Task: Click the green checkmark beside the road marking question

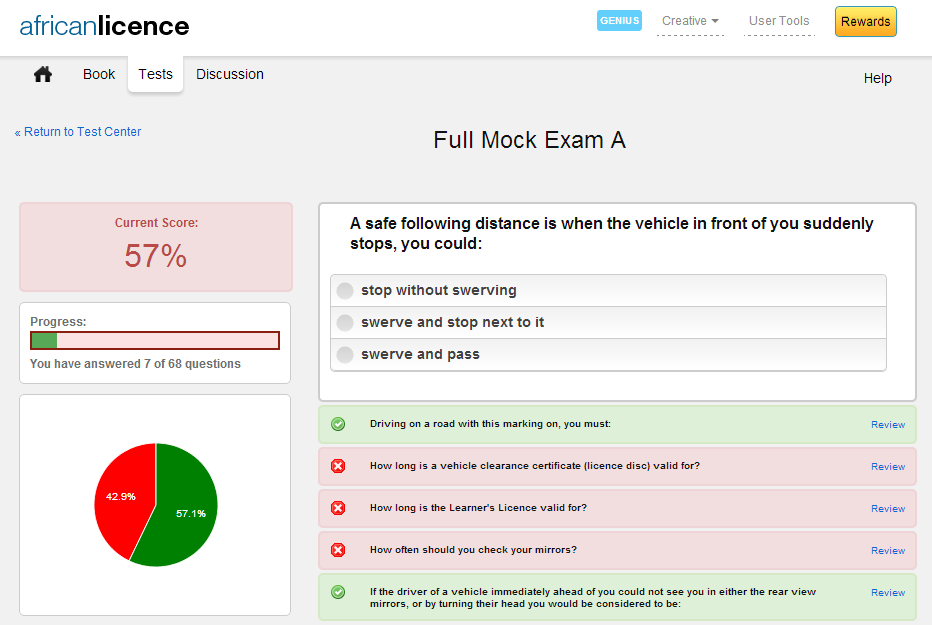Action: (x=338, y=424)
